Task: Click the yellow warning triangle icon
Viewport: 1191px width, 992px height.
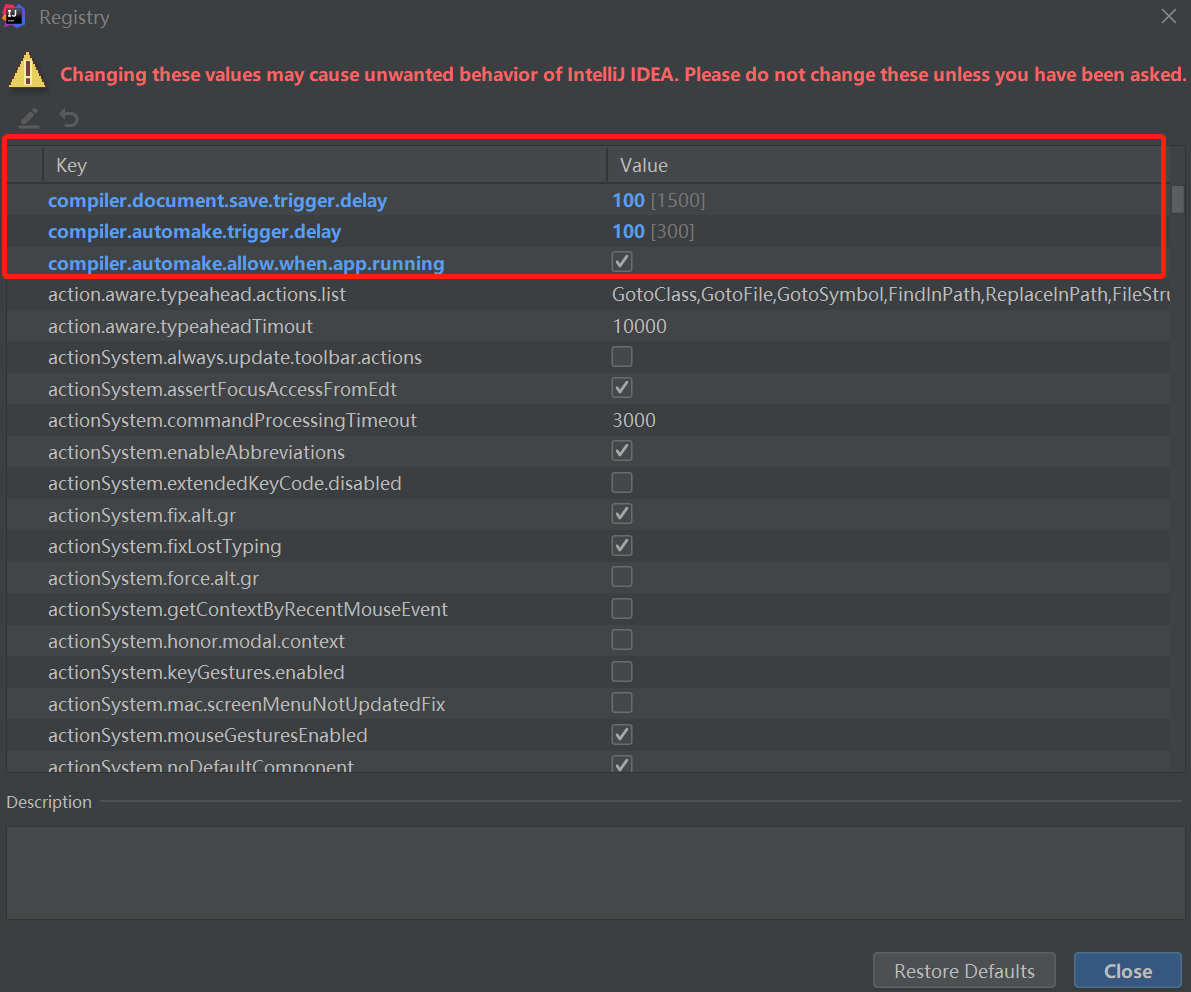Action: point(27,71)
